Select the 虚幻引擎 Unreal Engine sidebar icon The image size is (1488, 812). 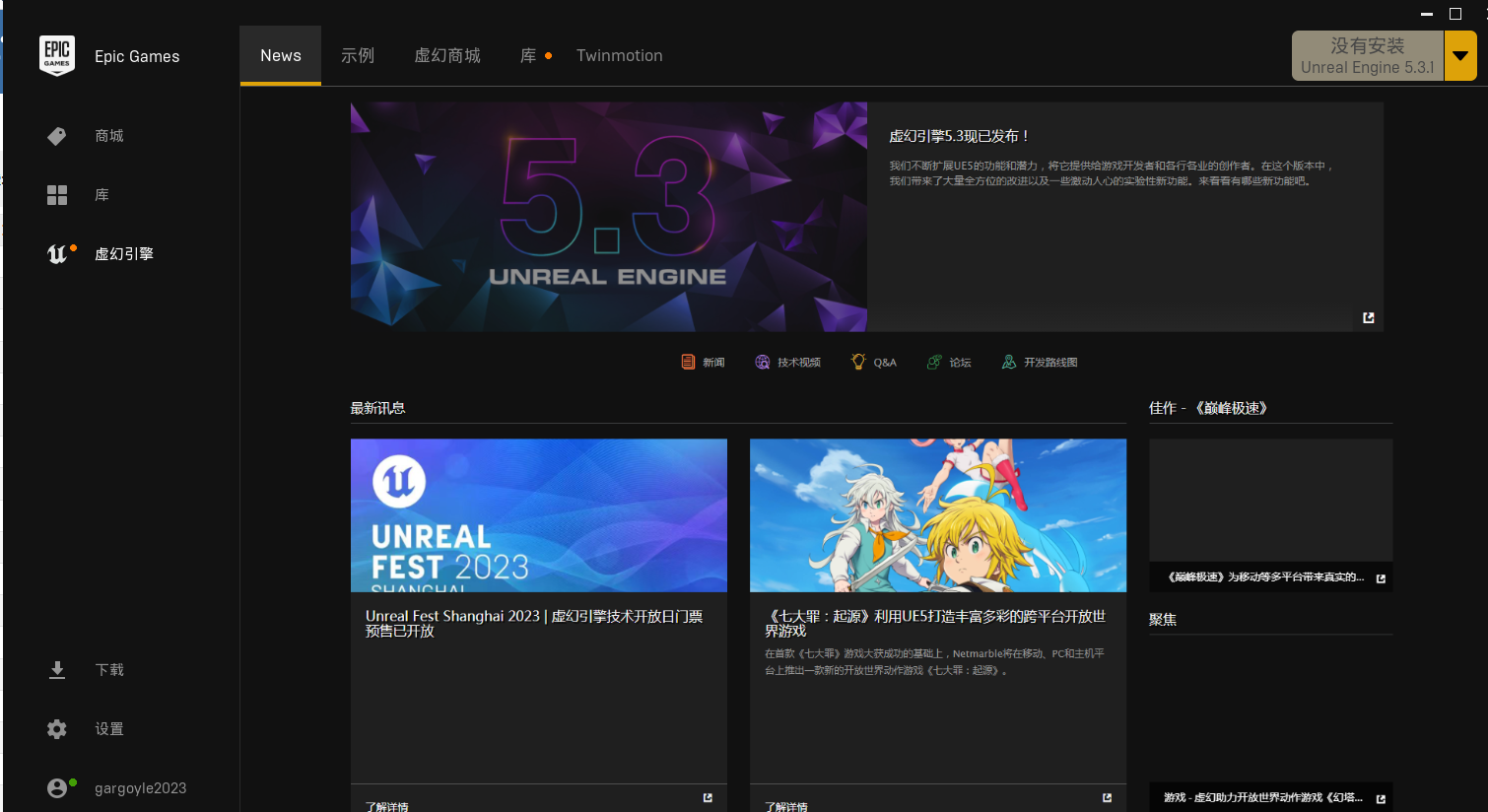(58, 254)
